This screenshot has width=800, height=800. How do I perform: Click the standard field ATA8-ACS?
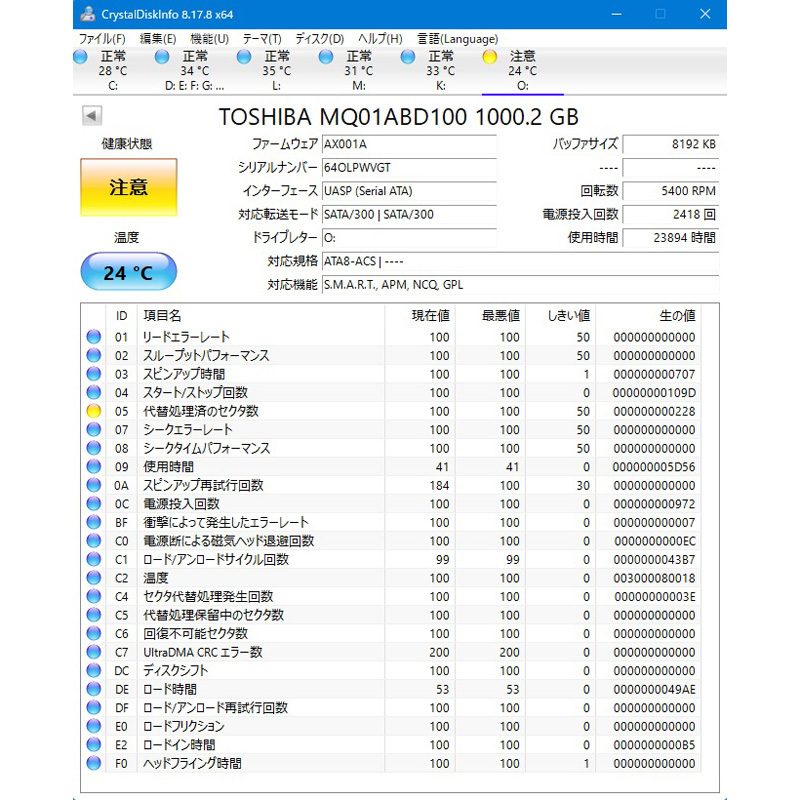pos(520,262)
